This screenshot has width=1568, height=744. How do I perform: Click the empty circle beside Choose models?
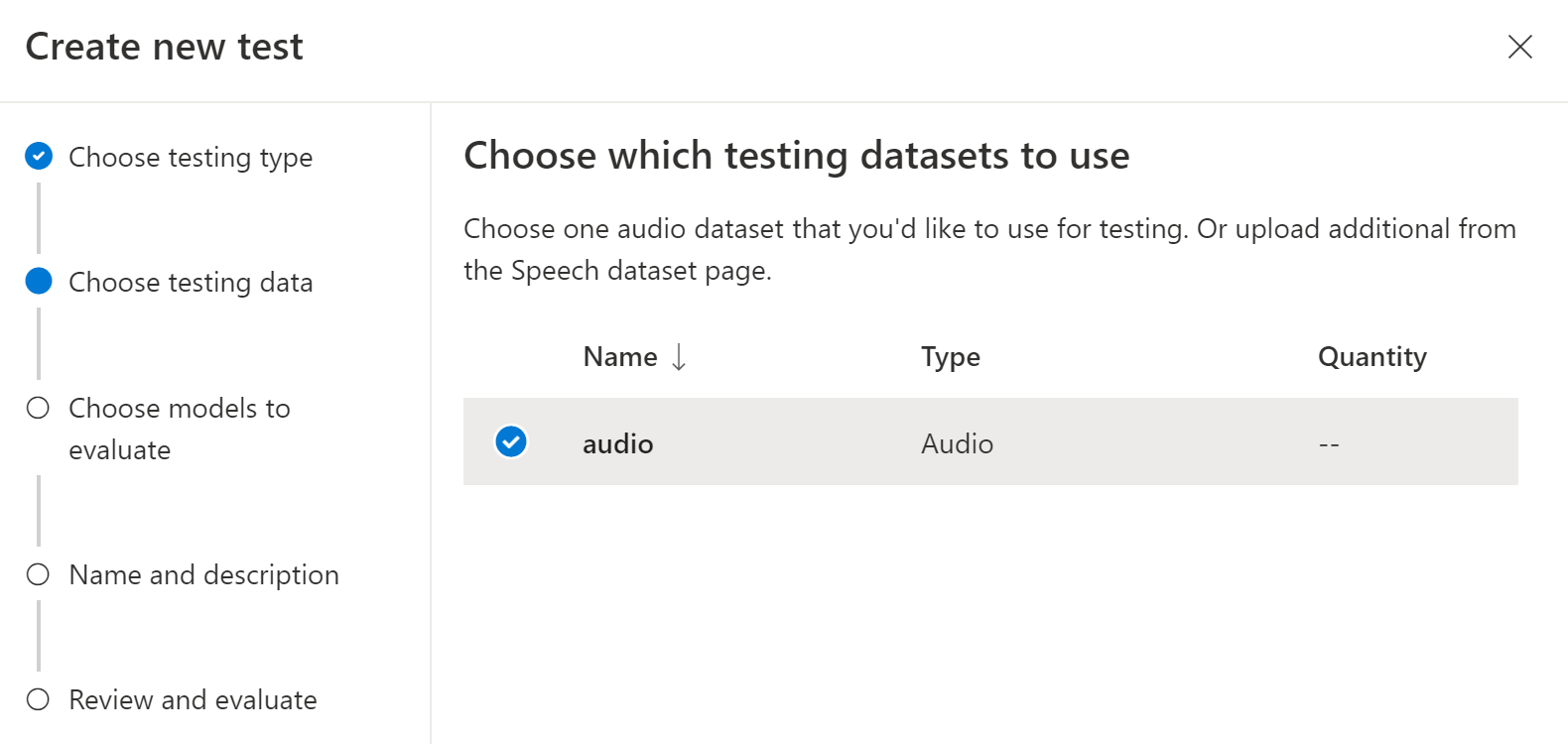(39, 409)
